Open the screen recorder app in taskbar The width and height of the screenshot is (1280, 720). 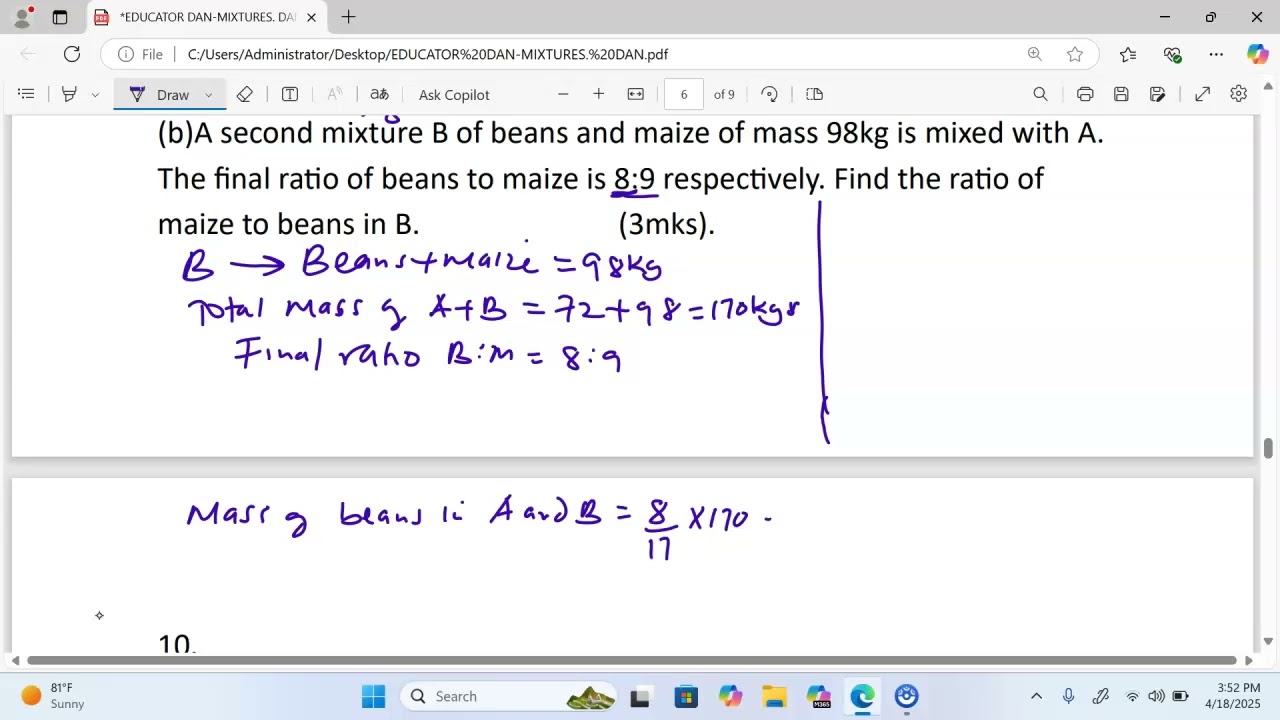(906, 696)
